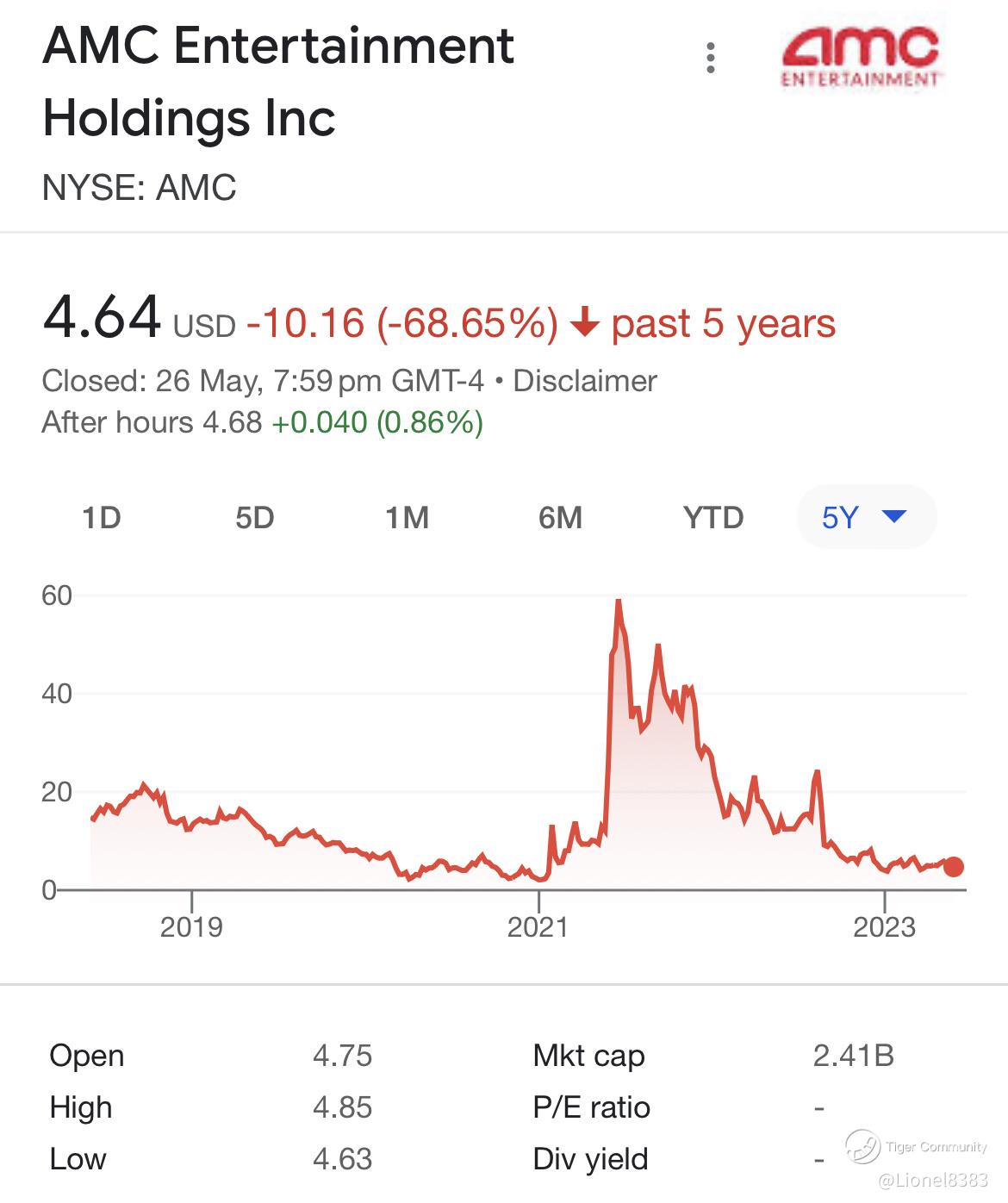The width and height of the screenshot is (1008, 1203).
Task: Click the AMC Entertainment Holdings Inc title
Action: tap(277, 81)
